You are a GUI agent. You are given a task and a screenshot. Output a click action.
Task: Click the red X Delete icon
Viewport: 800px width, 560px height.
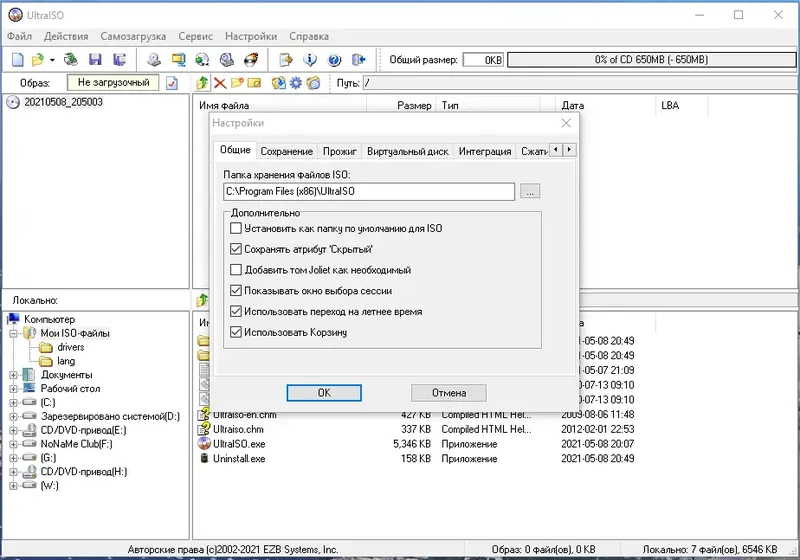220,83
